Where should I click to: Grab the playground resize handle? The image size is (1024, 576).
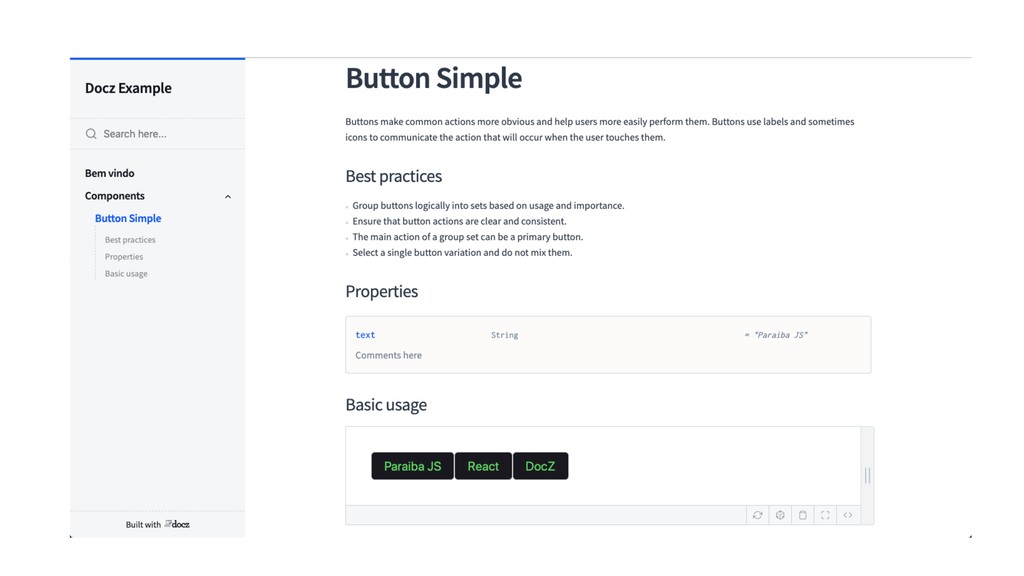pyautogui.click(x=867, y=476)
